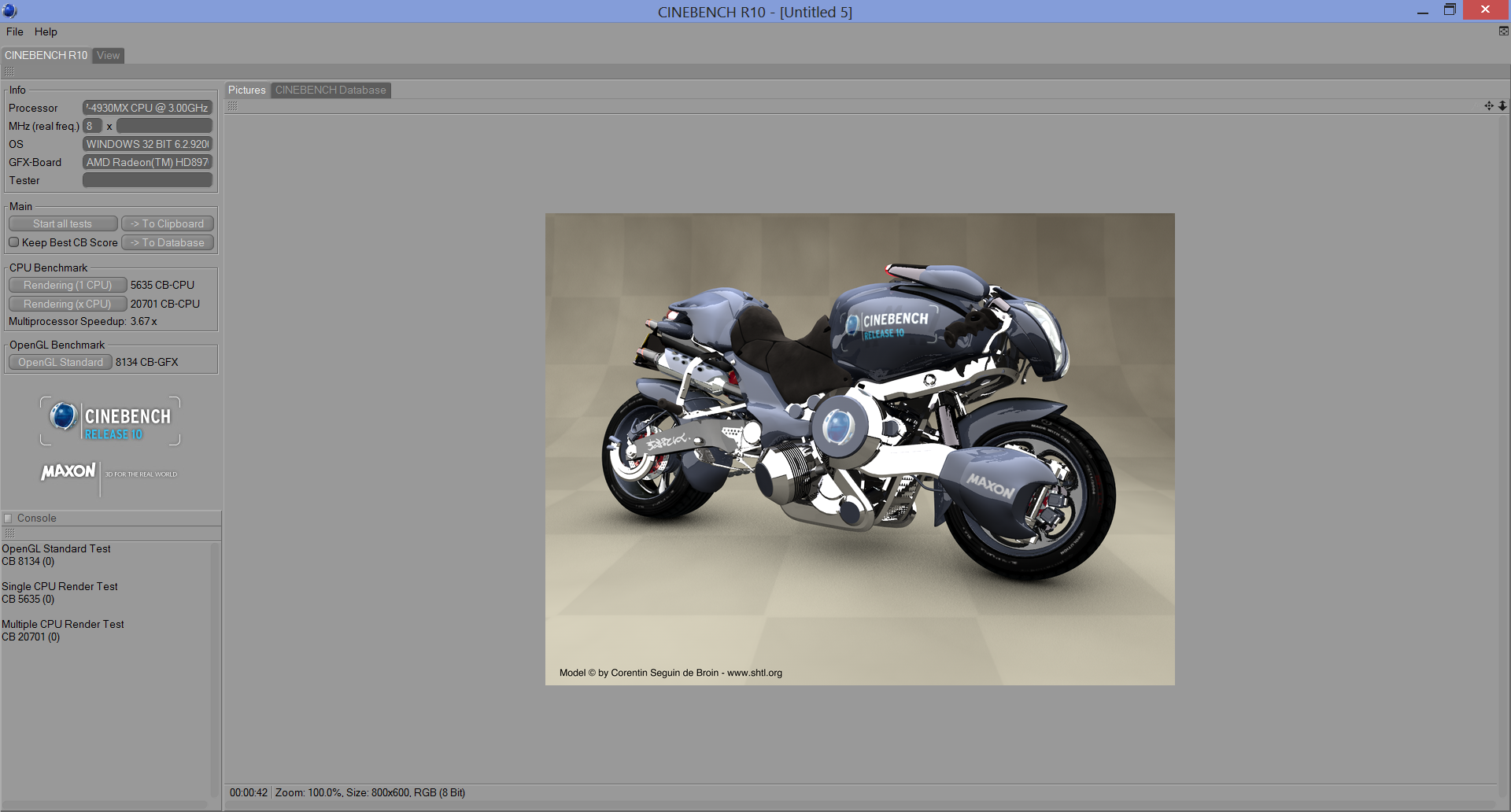Click 'Single CPU Render Test' console line

pos(60,586)
